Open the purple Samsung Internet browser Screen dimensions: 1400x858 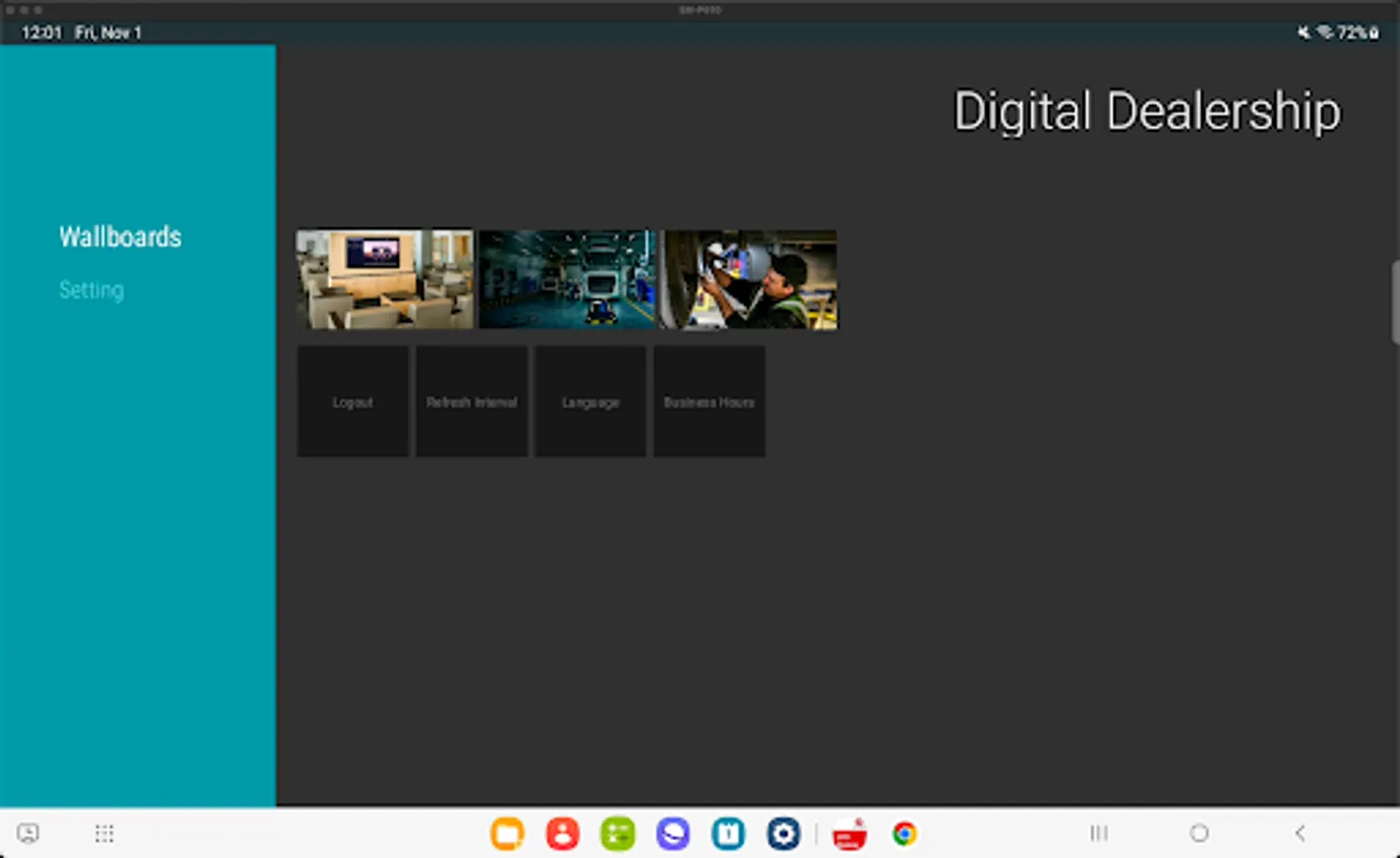point(673,834)
